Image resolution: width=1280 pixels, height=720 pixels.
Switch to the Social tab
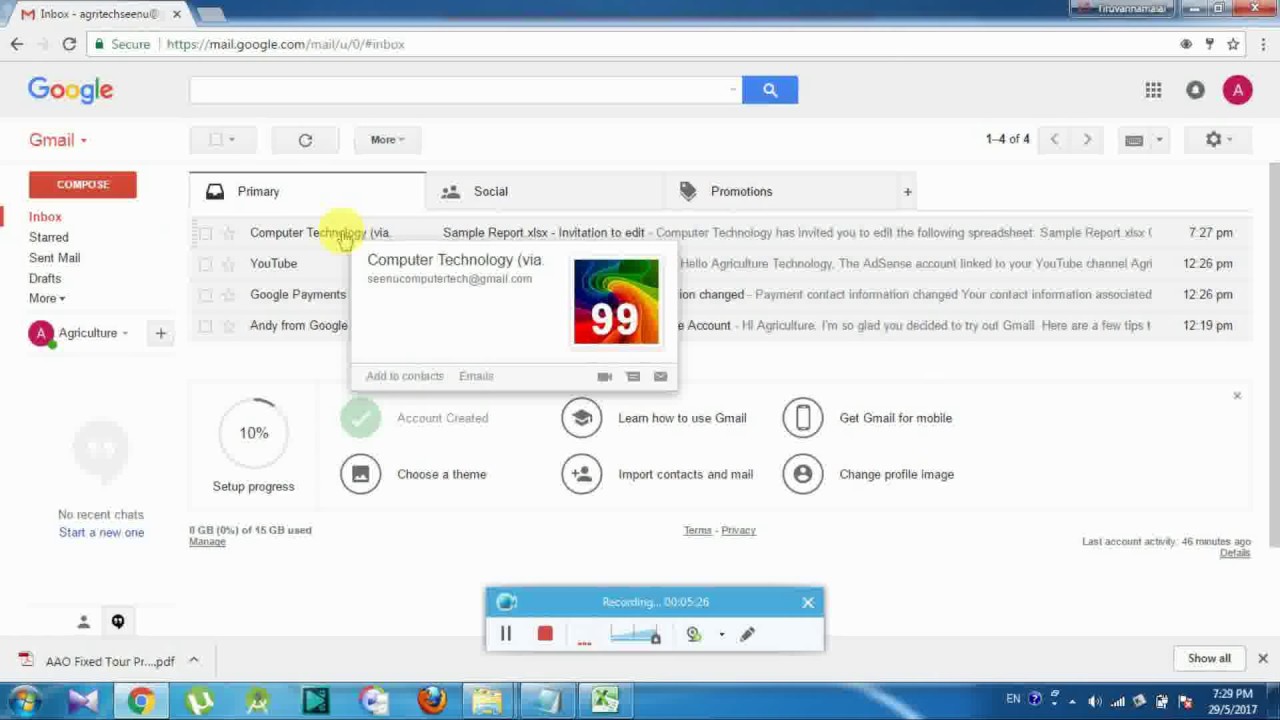coord(545,191)
